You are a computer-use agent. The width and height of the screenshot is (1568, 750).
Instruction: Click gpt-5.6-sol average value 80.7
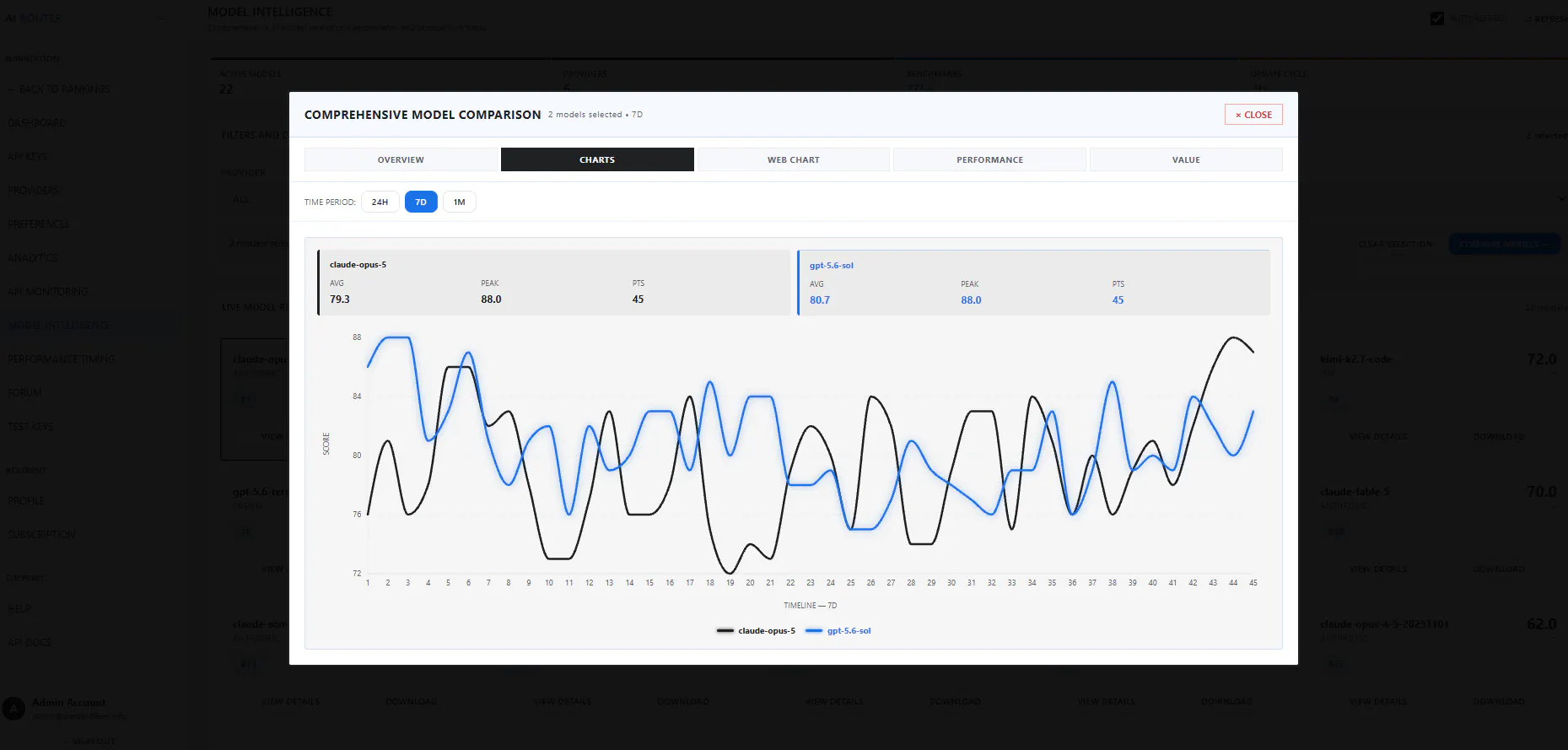[820, 300]
